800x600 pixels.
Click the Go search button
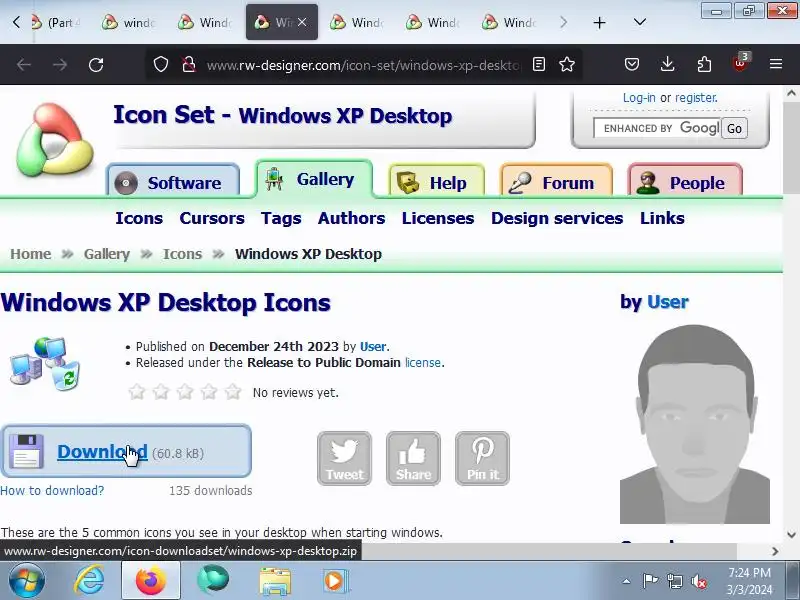pyautogui.click(x=734, y=128)
